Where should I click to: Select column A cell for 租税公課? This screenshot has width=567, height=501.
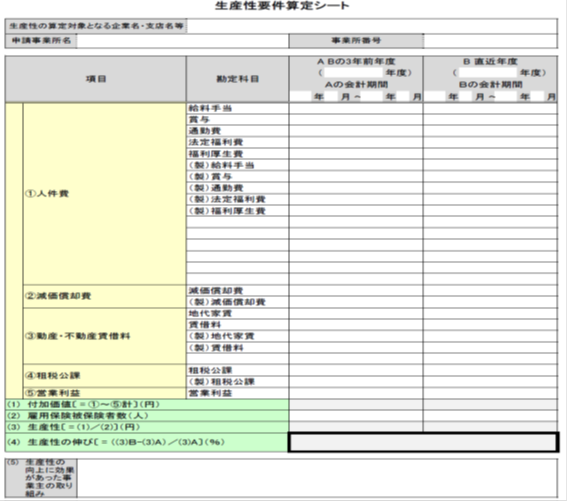pos(356,370)
